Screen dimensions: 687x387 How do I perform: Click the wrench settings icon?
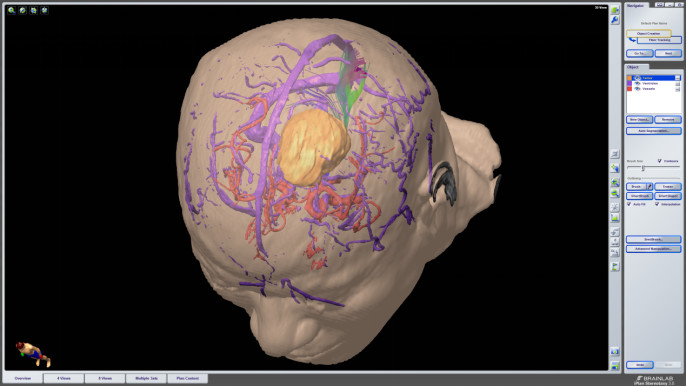point(615,20)
